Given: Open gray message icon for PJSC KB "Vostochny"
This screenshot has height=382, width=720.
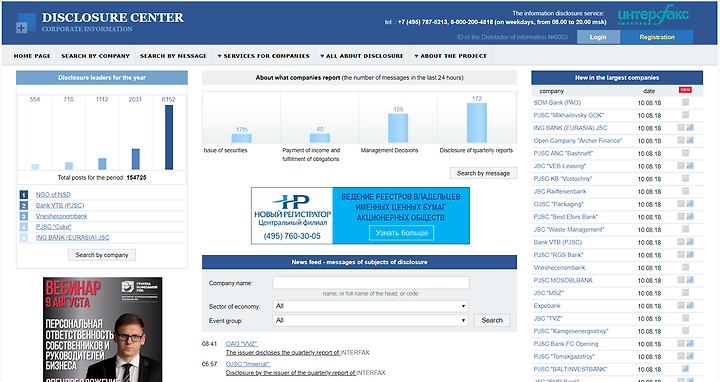Looking at the screenshot, I should coord(686,179).
